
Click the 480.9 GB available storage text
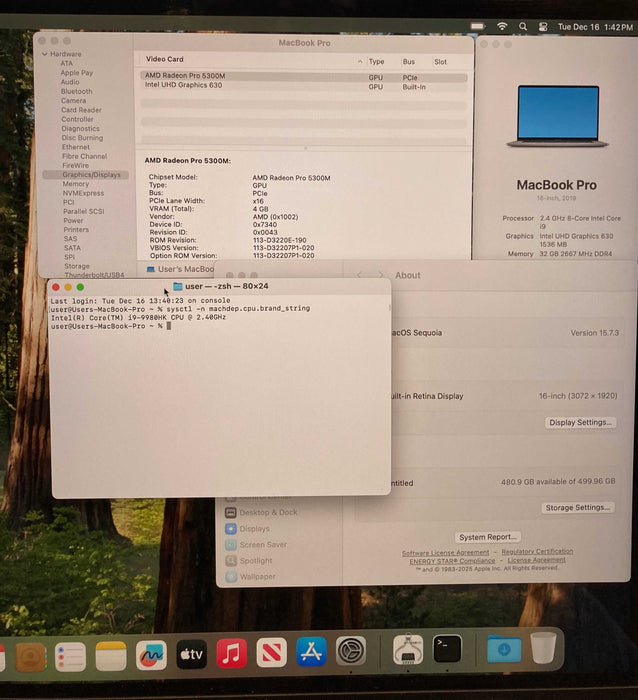click(558, 482)
